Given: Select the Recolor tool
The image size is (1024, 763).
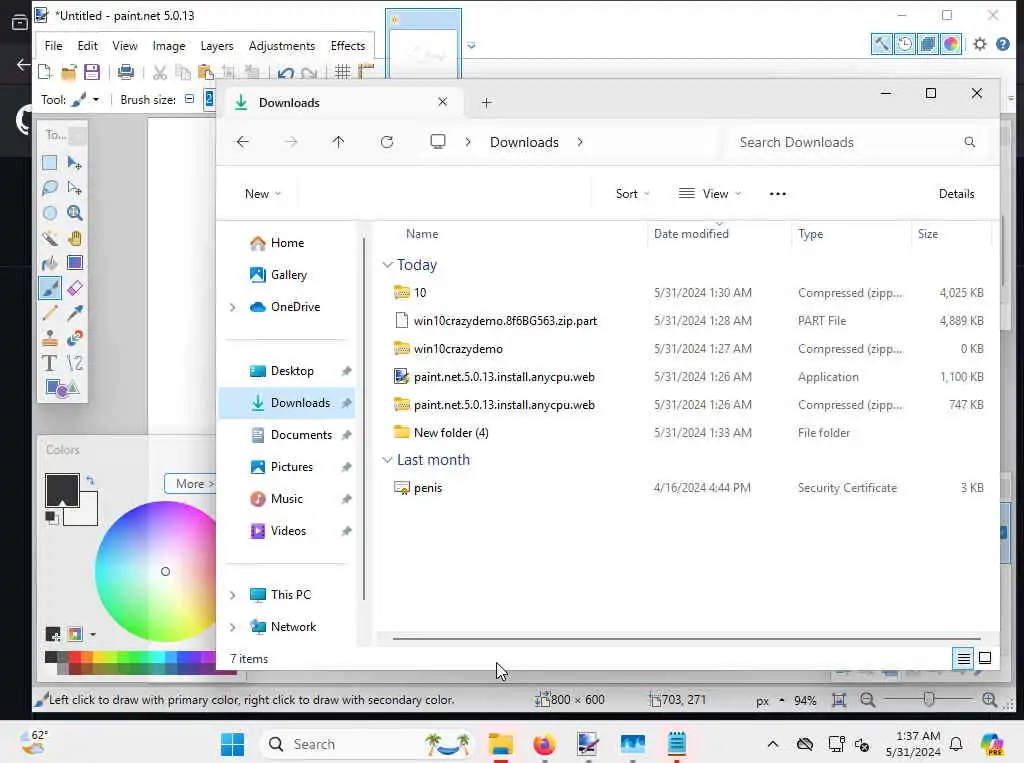Looking at the screenshot, I should pyautogui.click(x=74, y=338).
